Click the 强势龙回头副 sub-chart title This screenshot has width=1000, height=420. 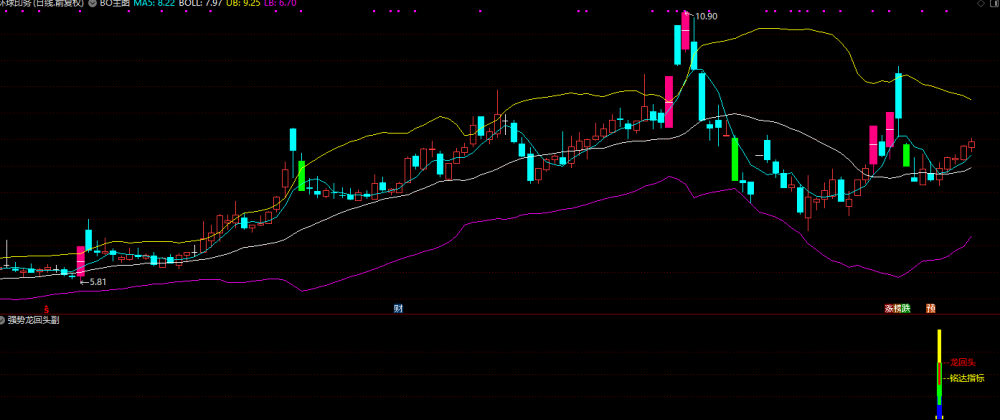tap(34, 320)
